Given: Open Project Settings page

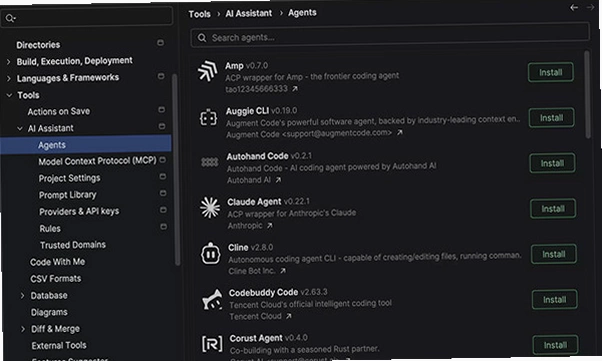Looking at the screenshot, I should (69, 178).
